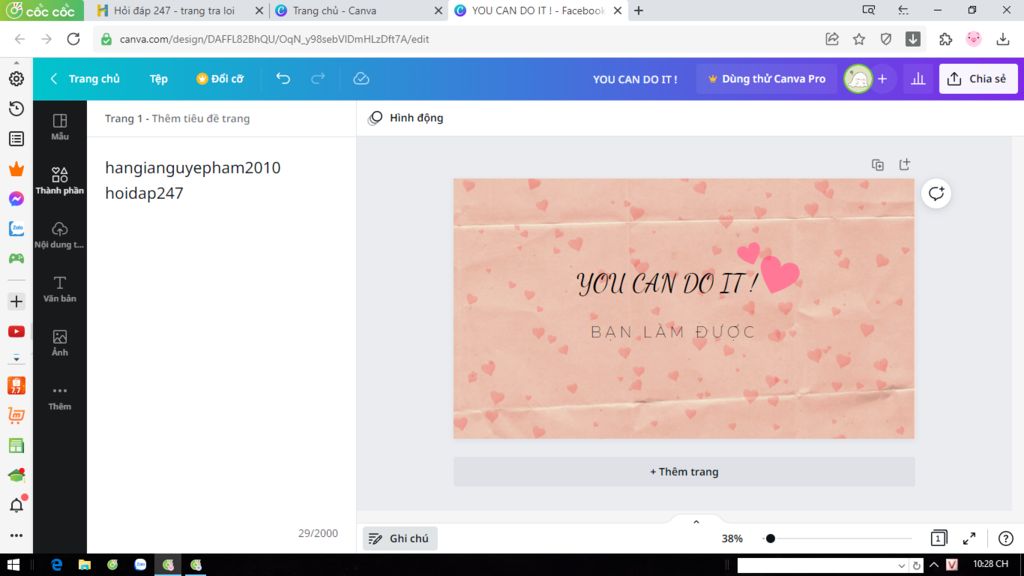Click the taskbar clock 10:28 CH
Viewport: 1024px width, 576px height.
click(x=991, y=564)
